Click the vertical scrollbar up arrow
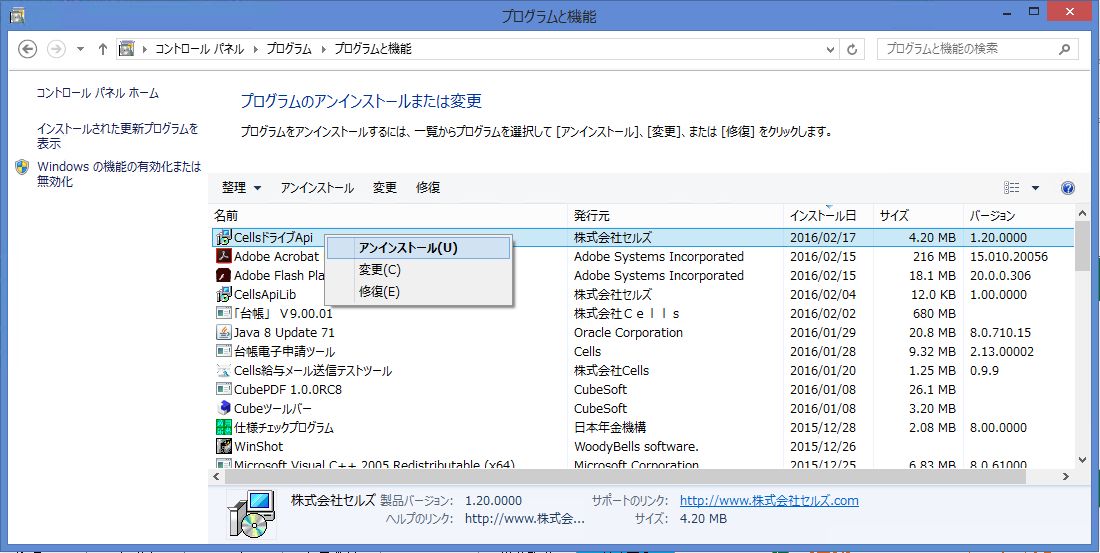This screenshot has height=553, width=1100. tap(1081, 214)
